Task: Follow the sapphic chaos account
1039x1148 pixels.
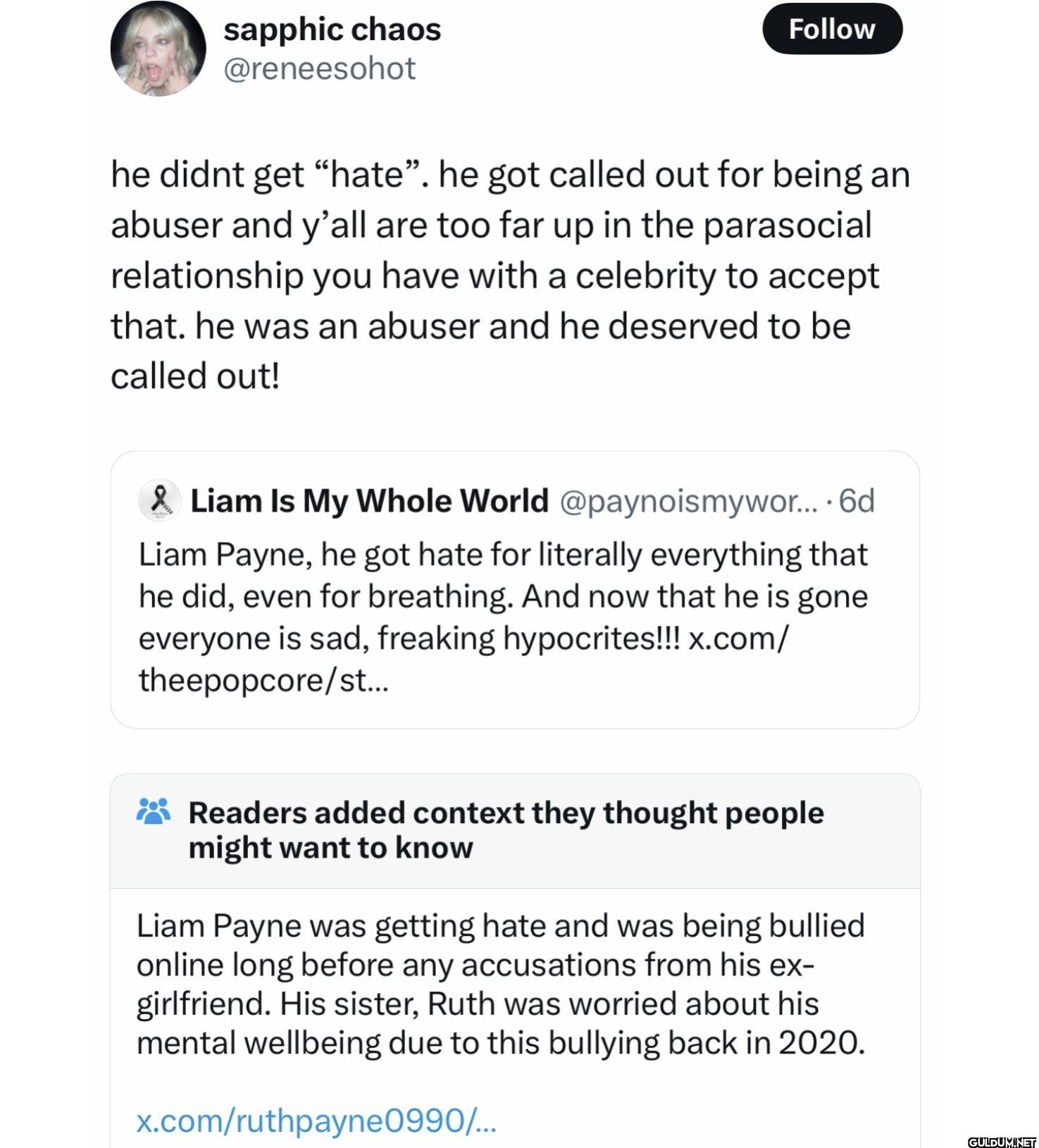Action: 832,29
